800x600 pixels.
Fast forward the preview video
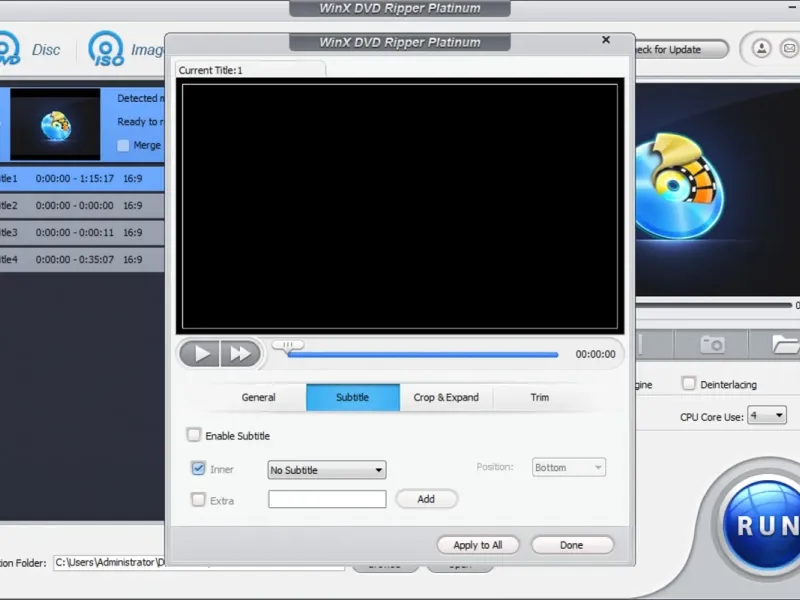(240, 354)
